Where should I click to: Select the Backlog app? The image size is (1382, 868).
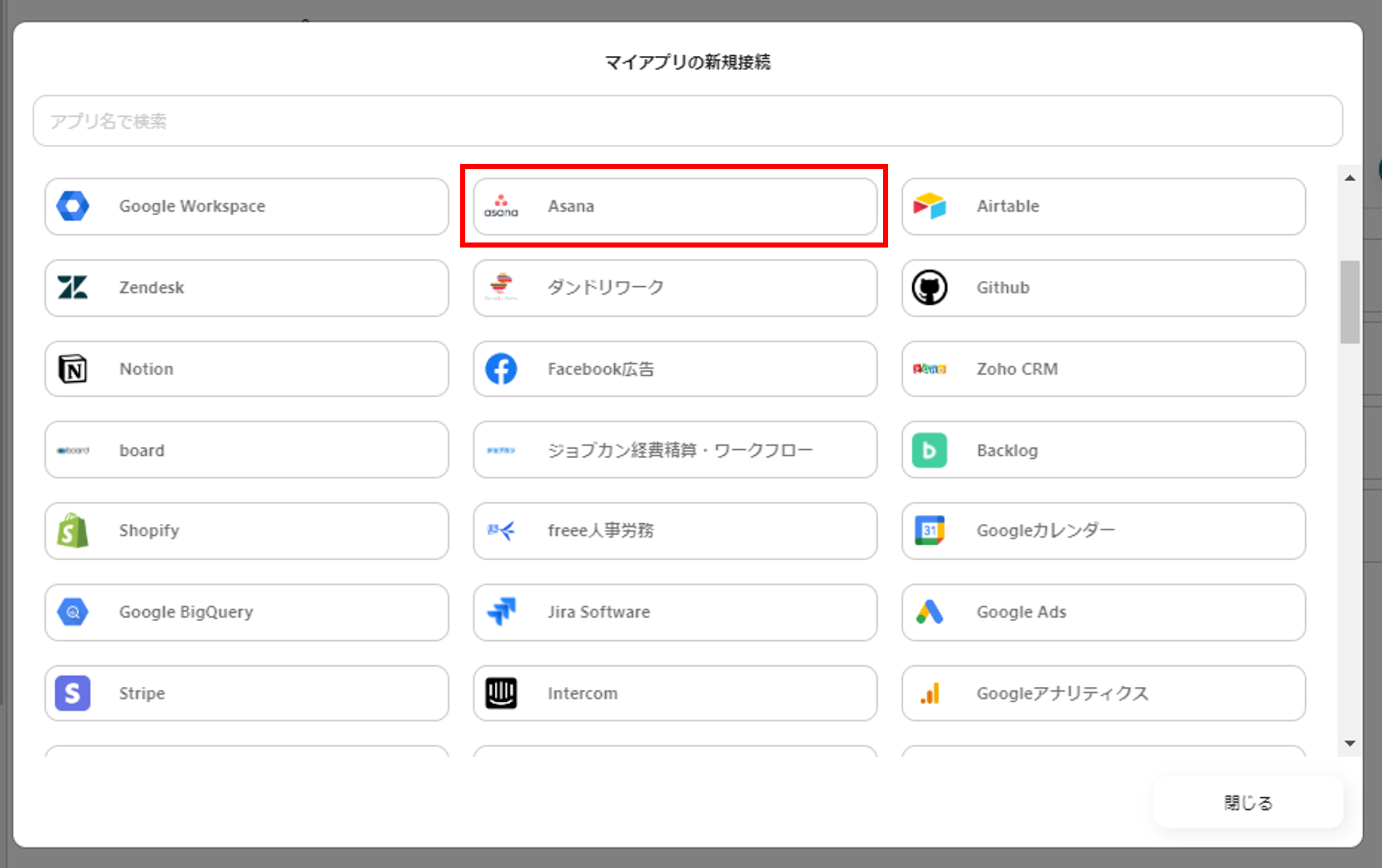tap(1102, 450)
